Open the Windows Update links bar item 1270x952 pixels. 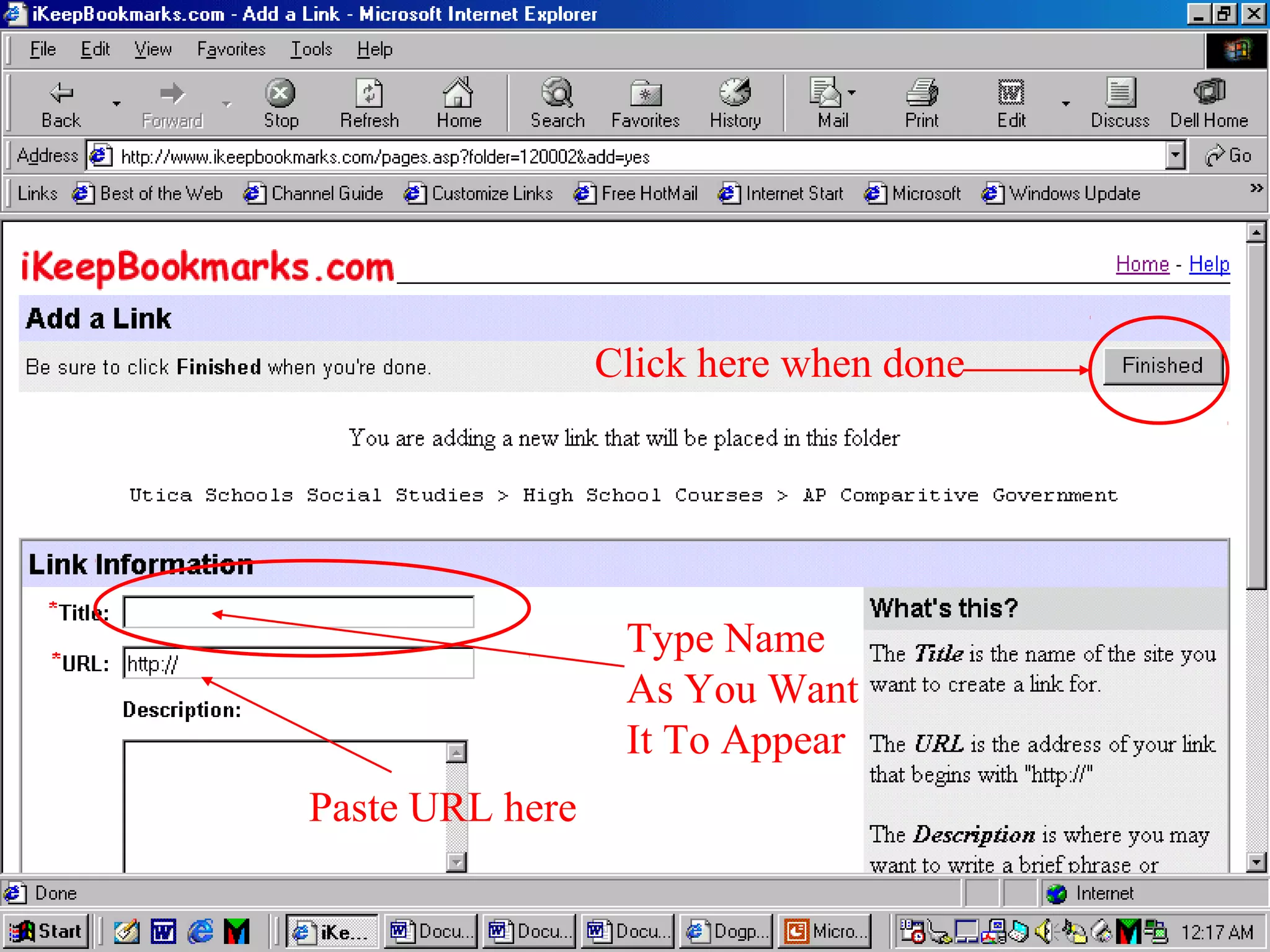click(x=1061, y=193)
